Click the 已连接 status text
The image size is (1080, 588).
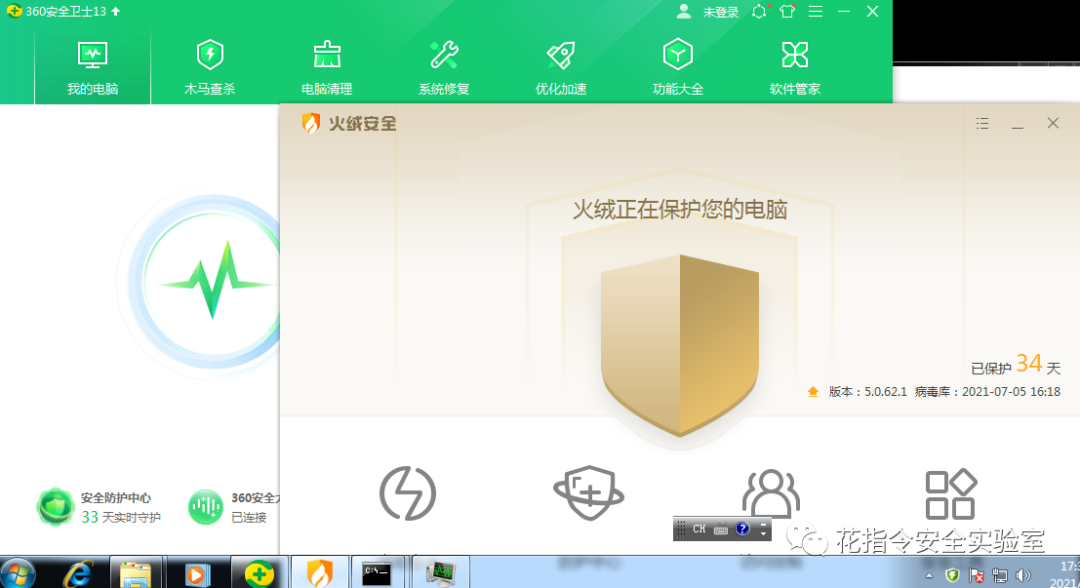pos(249,517)
